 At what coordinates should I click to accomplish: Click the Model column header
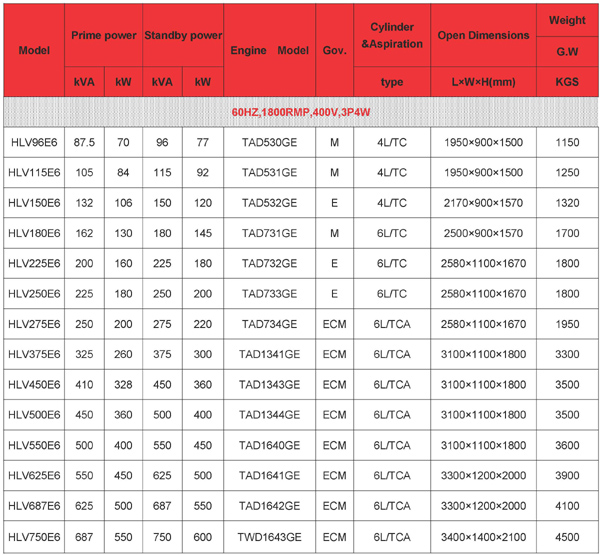click(34, 50)
